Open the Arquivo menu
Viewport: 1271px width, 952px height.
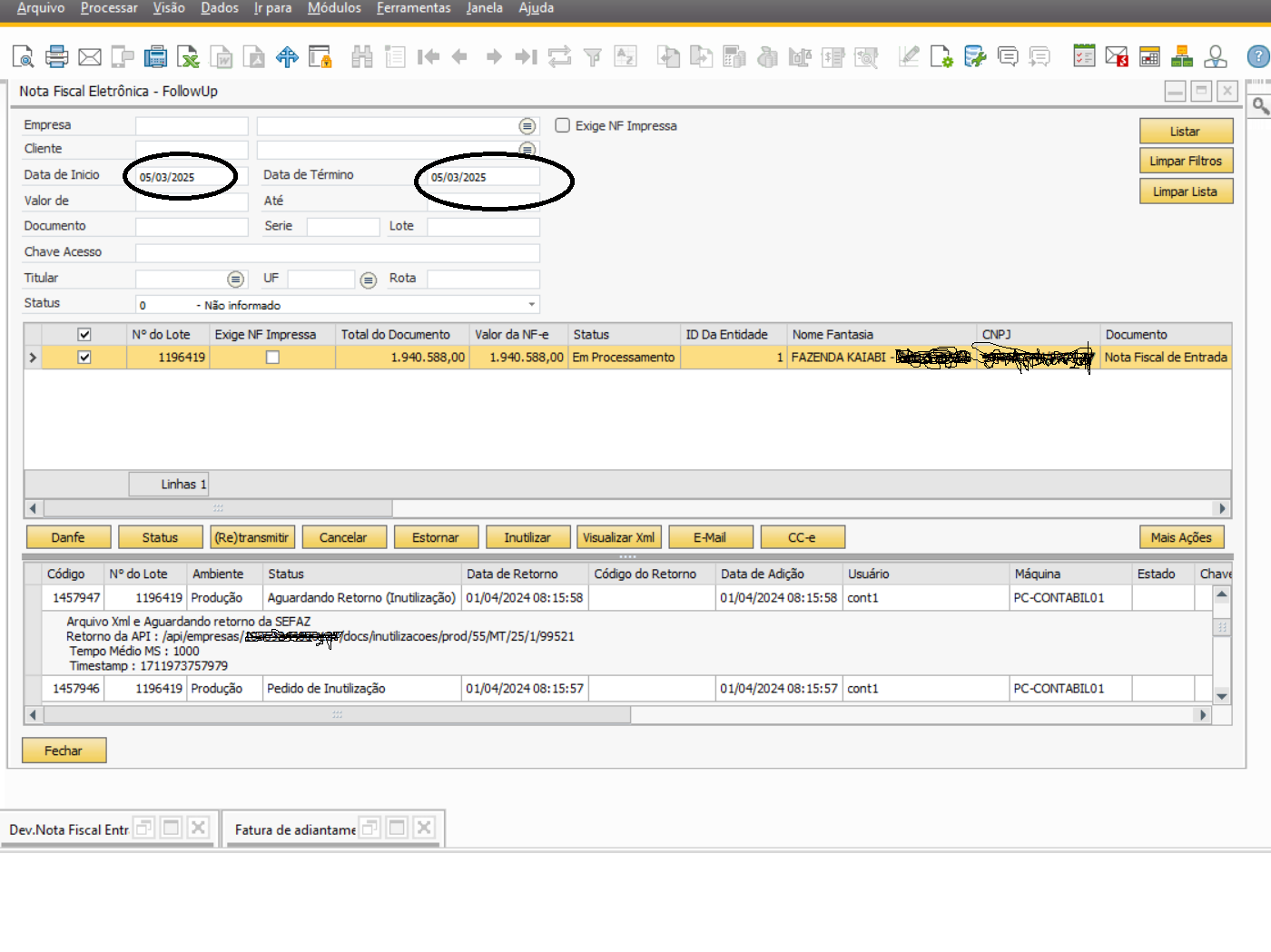tap(41, 8)
